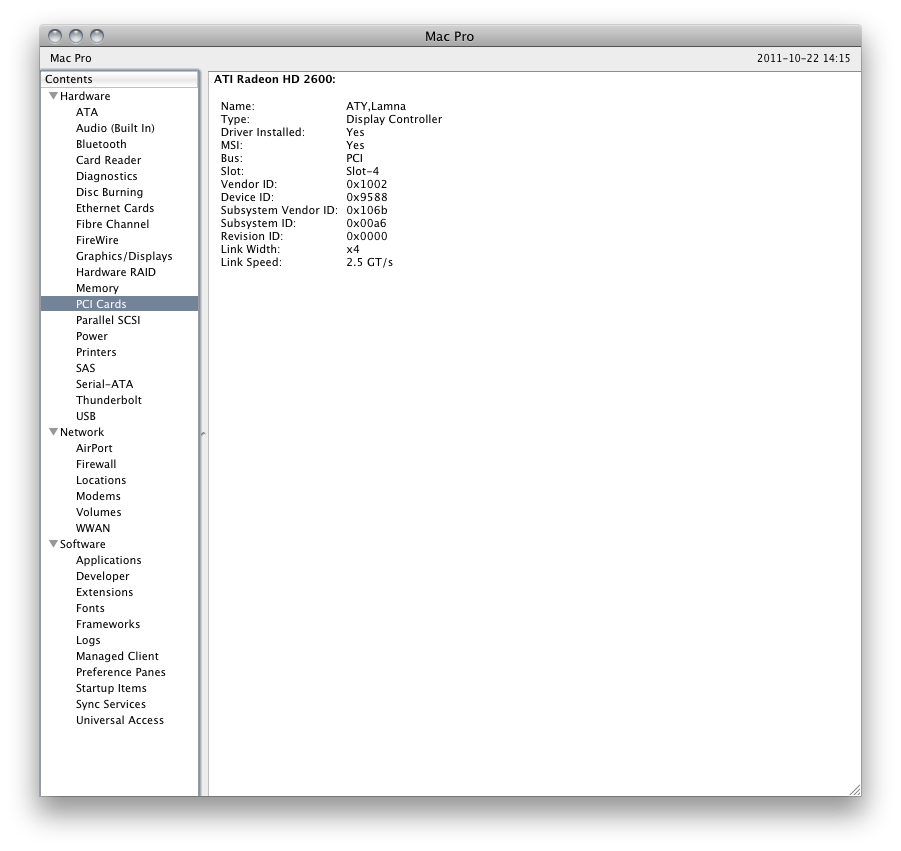Screen dimensions: 901x851
Task: Click the sidebar splitter handle
Action: coord(203,434)
